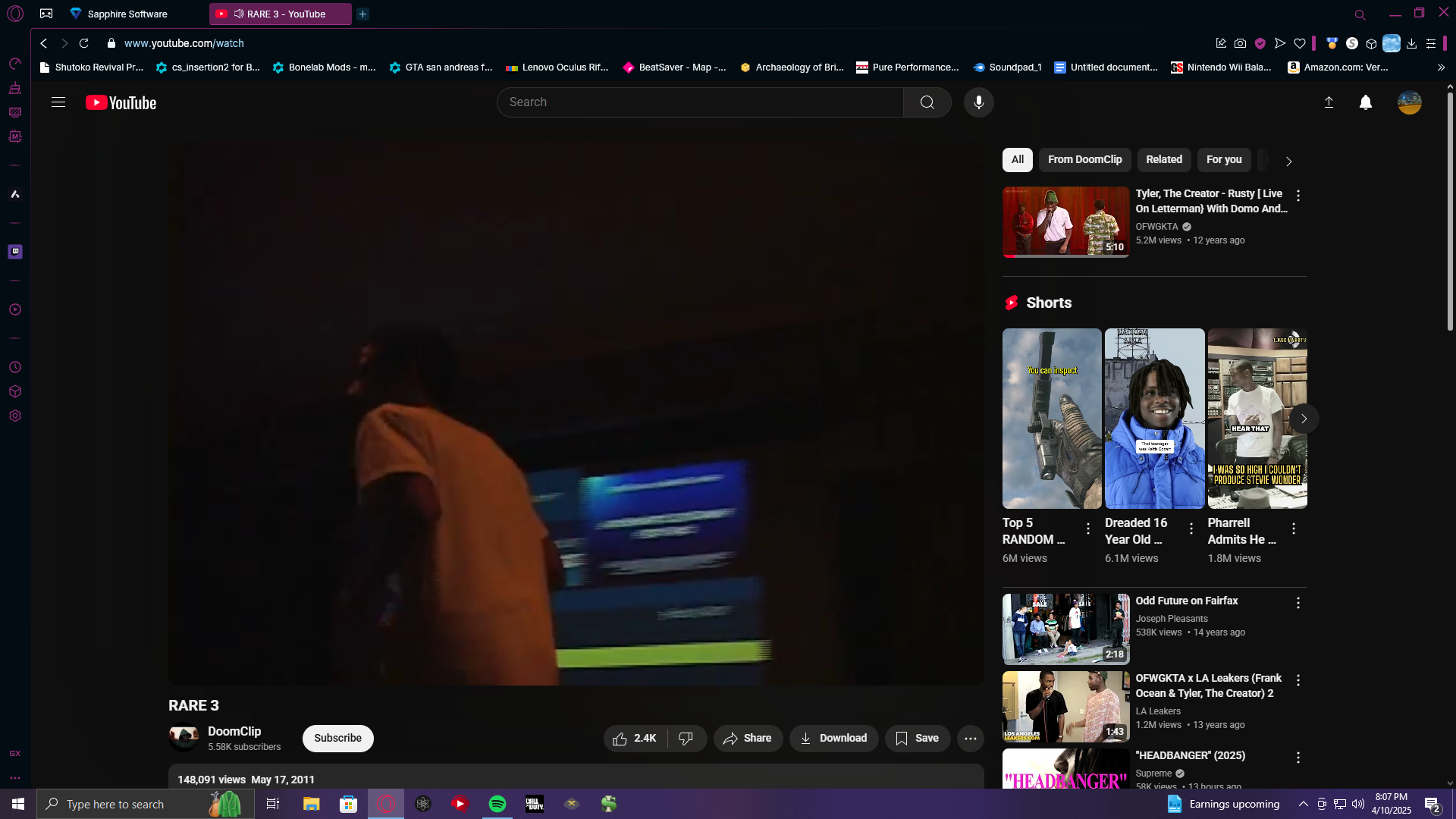Screen dimensions: 1456x819
Task: Open Opera sidebar settings gear
Action: point(15,416)
